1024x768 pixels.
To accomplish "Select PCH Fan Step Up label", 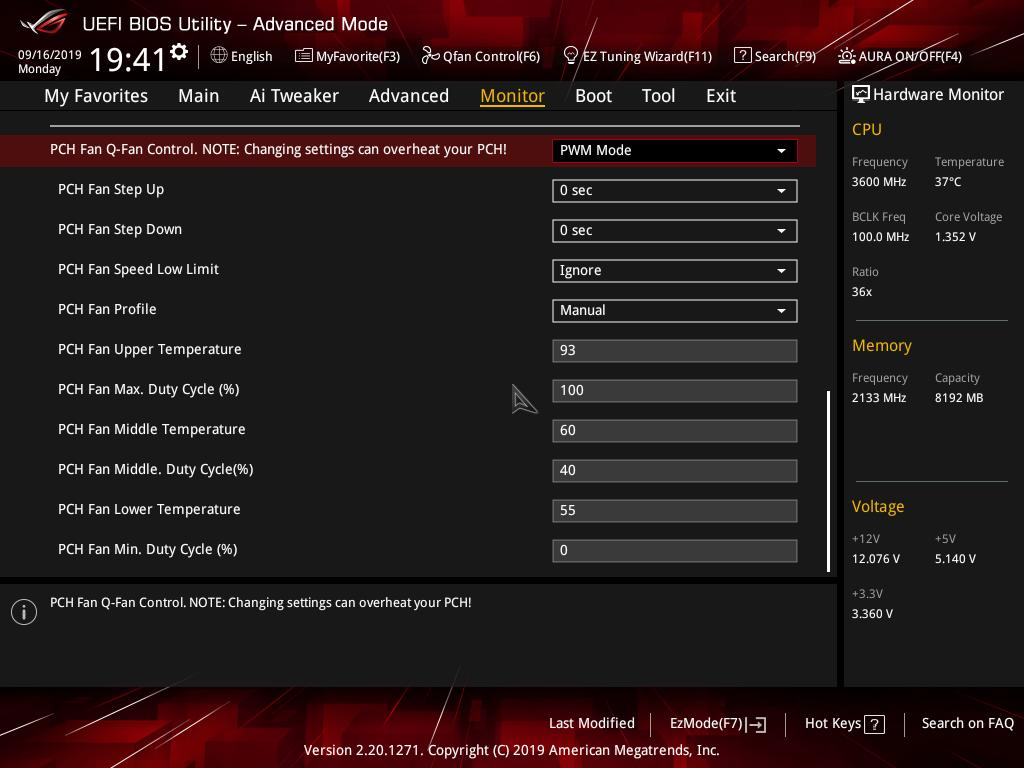I will 111,189.
